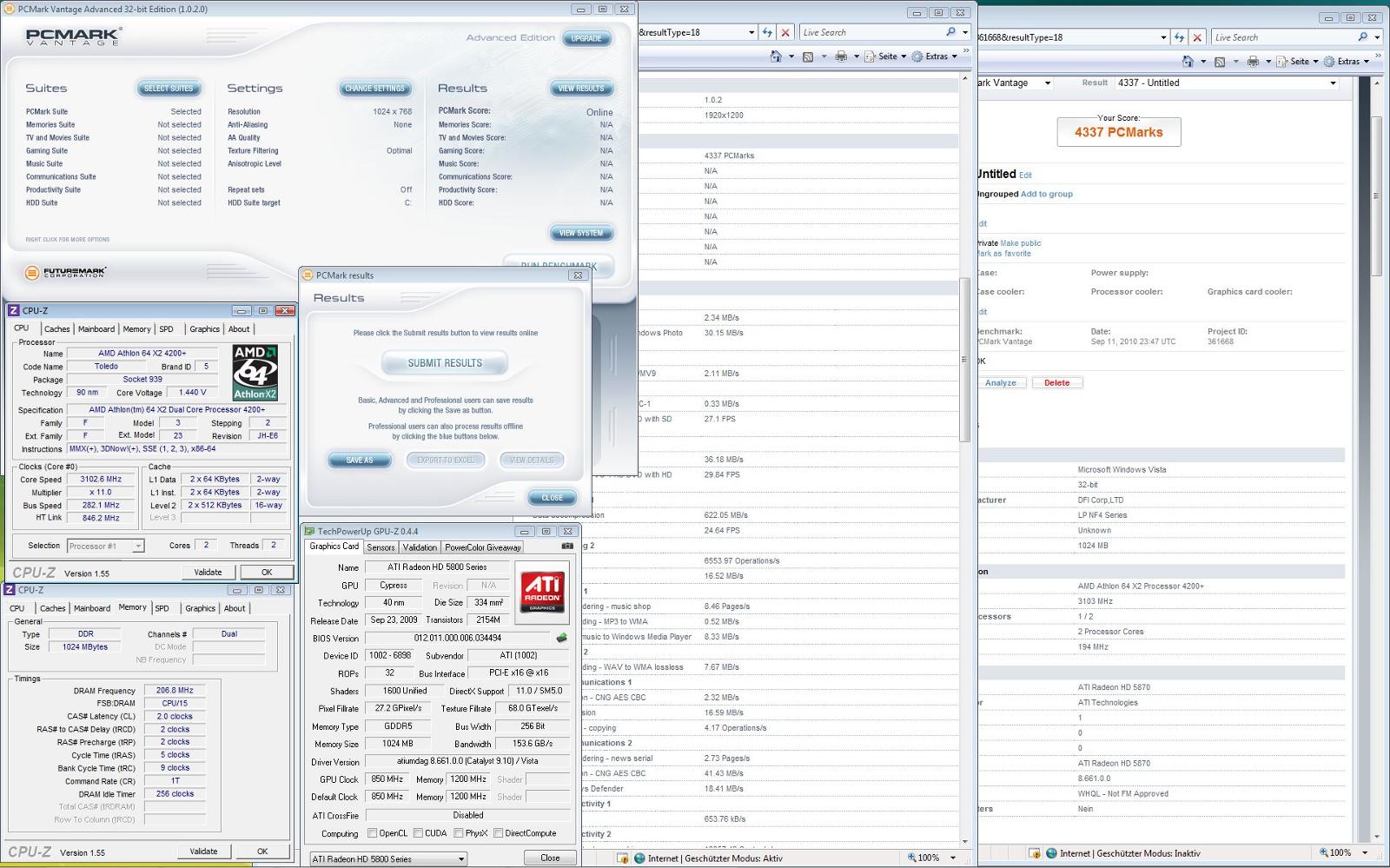
Task: Click the Add to group link
Action: [x=1047, y=194]
